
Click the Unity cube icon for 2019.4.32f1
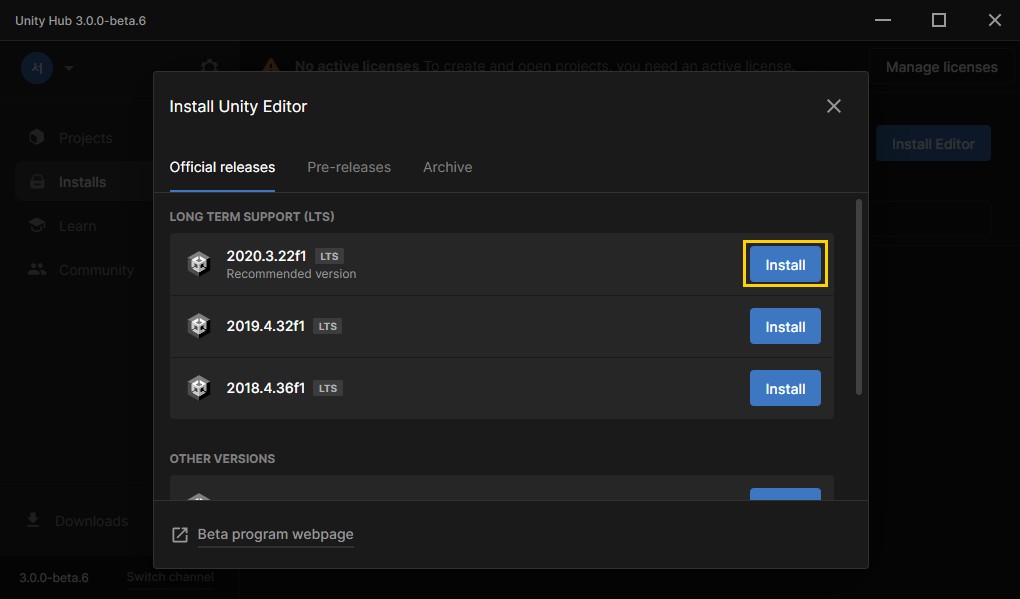point(198,326)
